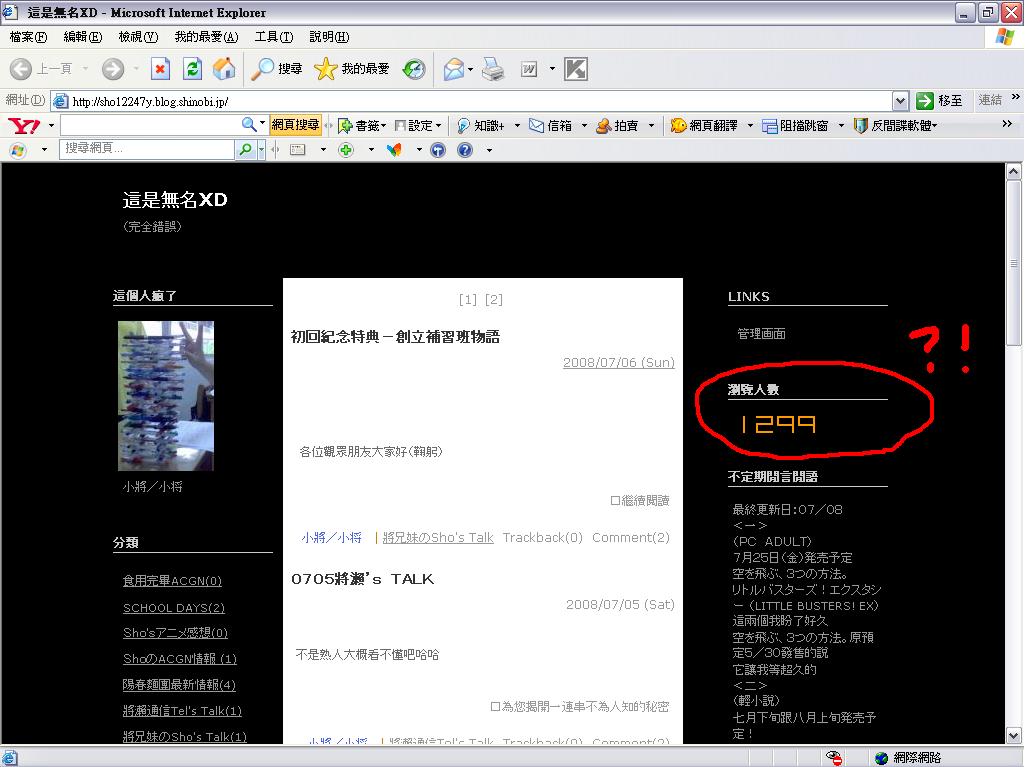Viewport: 1025px width, 767px height.
Task: Open category SCHOOL DAYS(2)
Action: tap(174, 607)
